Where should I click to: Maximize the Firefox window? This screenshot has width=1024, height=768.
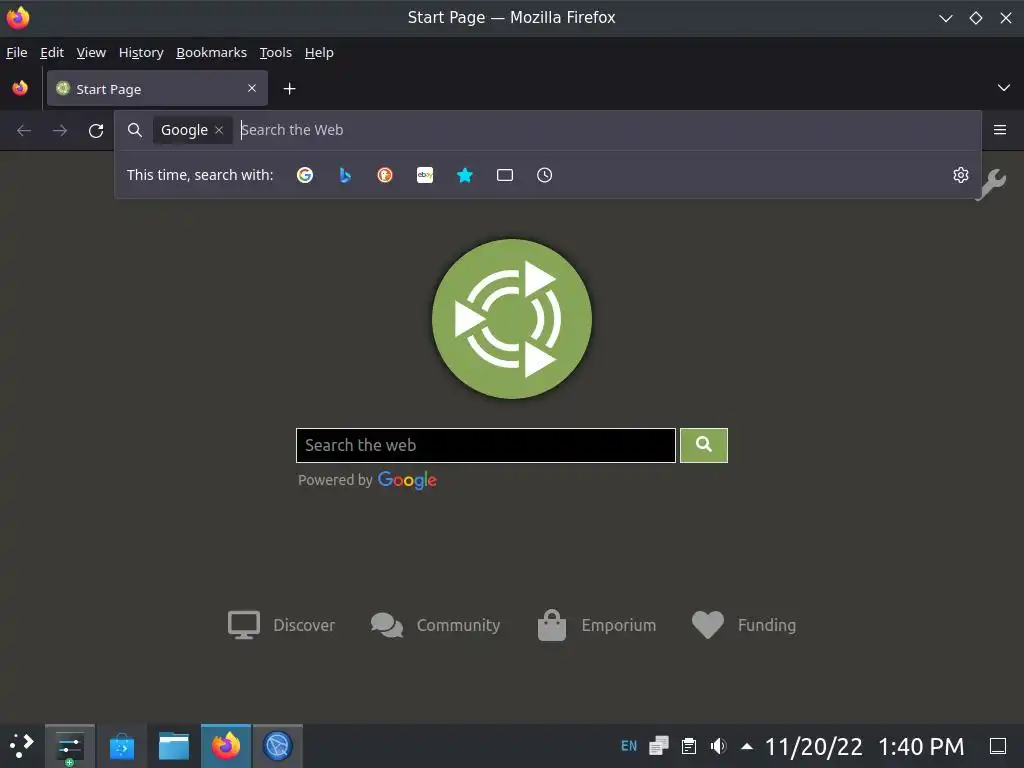[x=976, y=18]
